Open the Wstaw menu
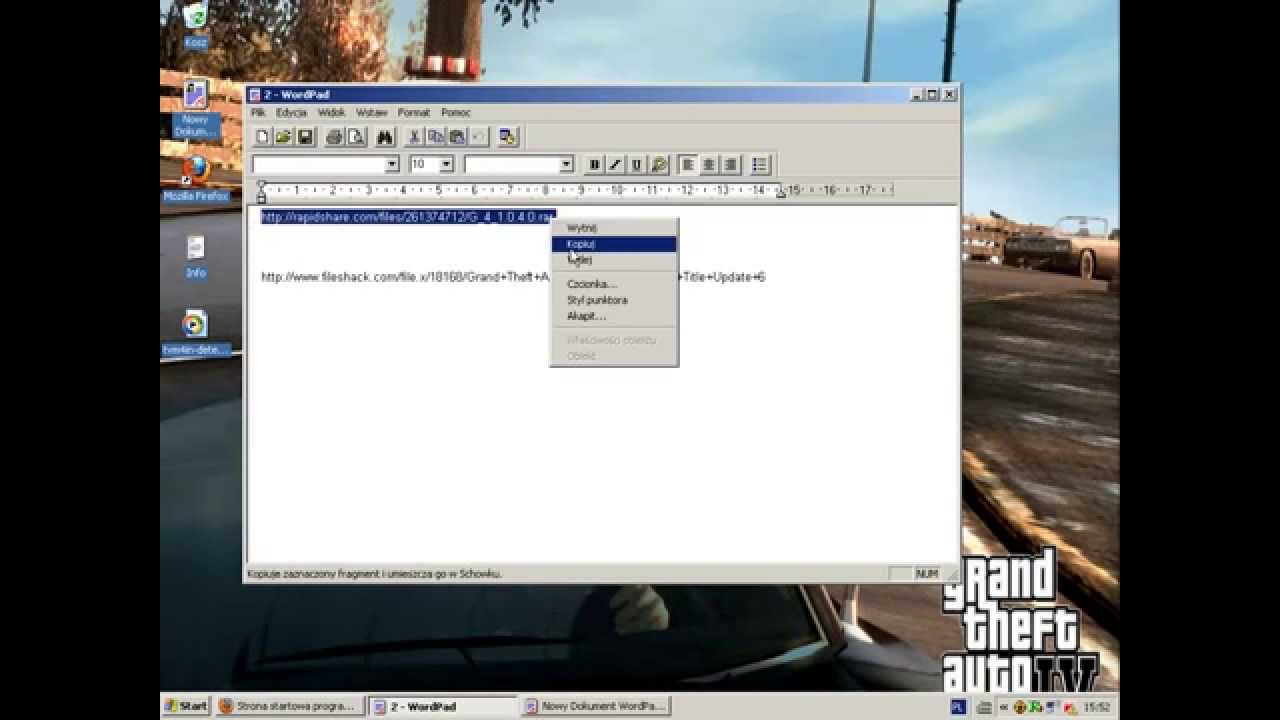Image resolution: width=1280 pixels, height=720 pixels. pyautogui.click(x=371, y=113)
